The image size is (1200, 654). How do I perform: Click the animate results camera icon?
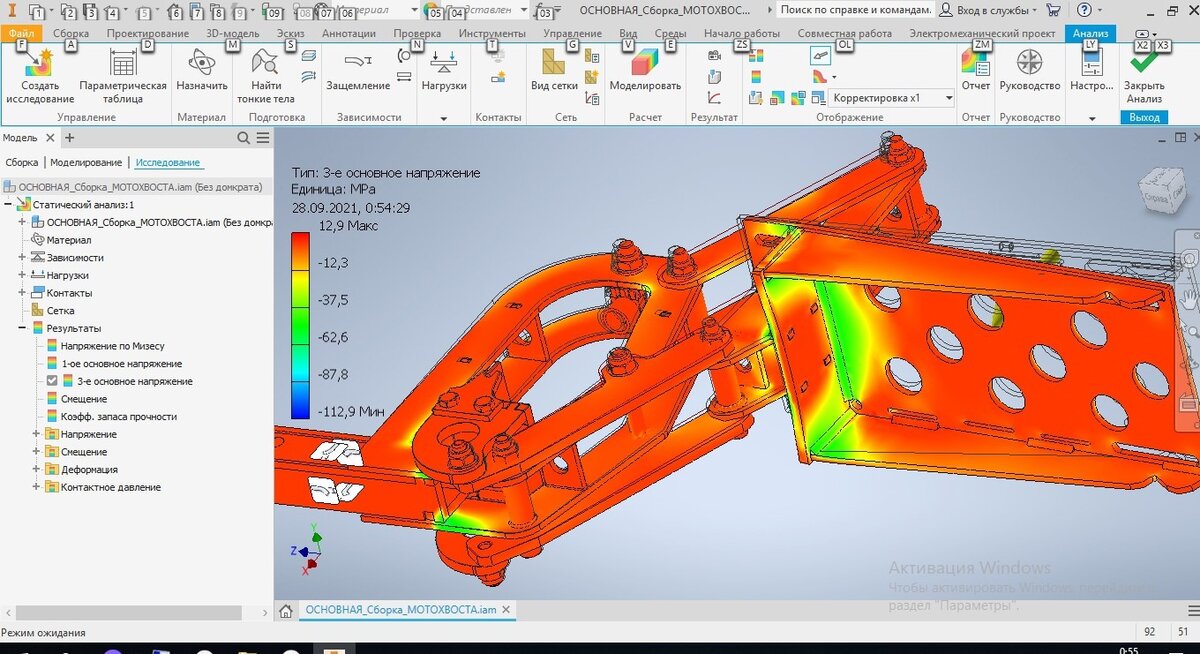pos(714,56)
